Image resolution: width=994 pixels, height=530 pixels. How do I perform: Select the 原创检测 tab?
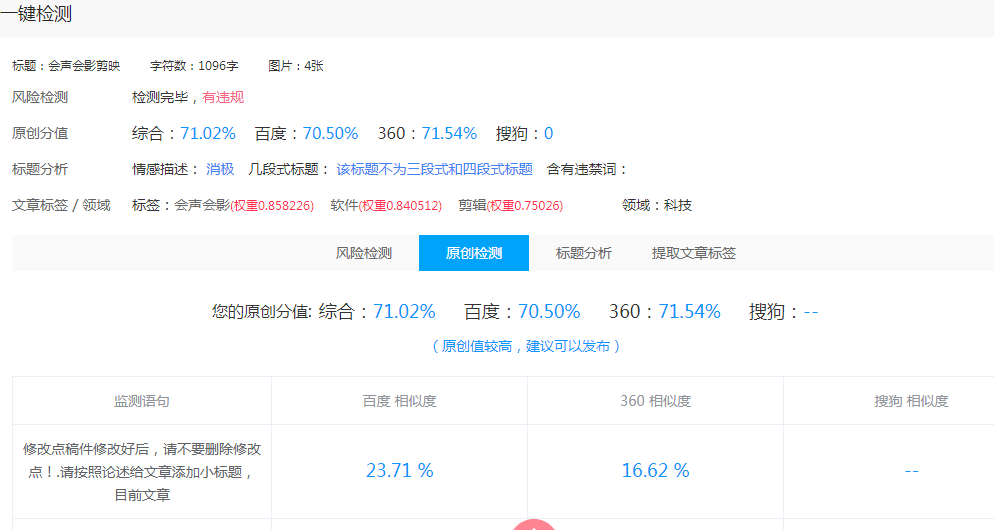point(474,253)
